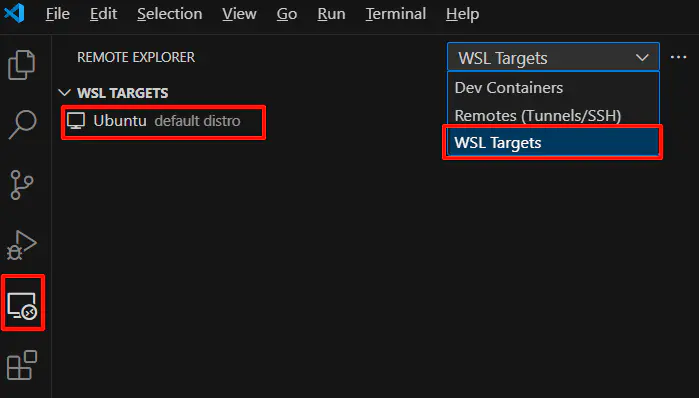Open the Selection menu
The image size is (699, 398).
coord(169,14)
